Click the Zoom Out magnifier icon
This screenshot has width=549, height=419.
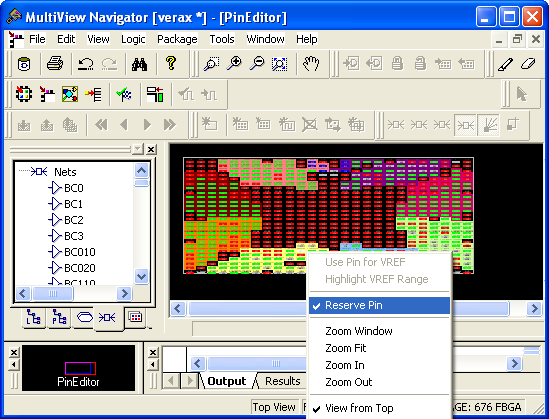pos(257,64)
